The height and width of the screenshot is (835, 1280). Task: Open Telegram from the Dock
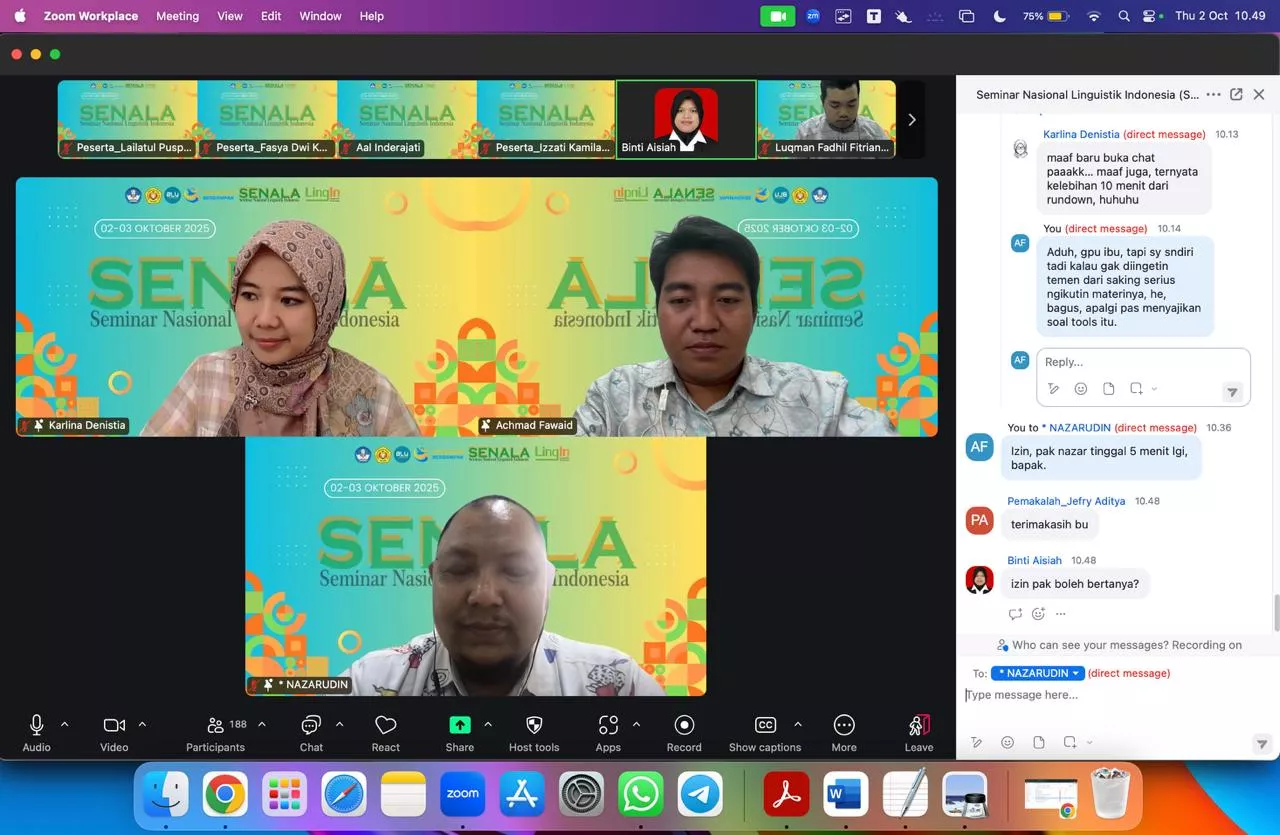coord(700,795)
